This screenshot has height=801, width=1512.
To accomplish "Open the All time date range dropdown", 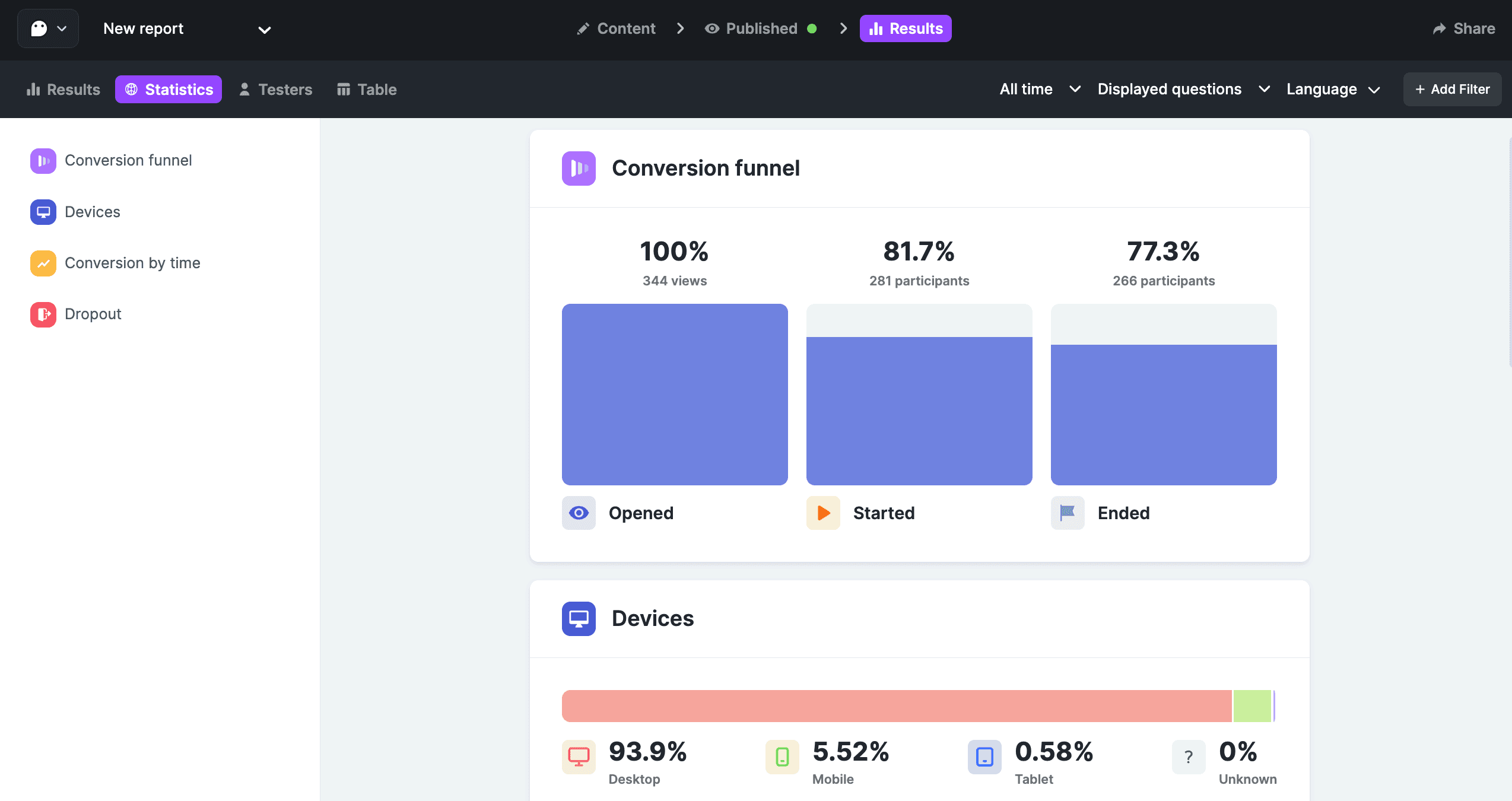I will [1039, 89].
